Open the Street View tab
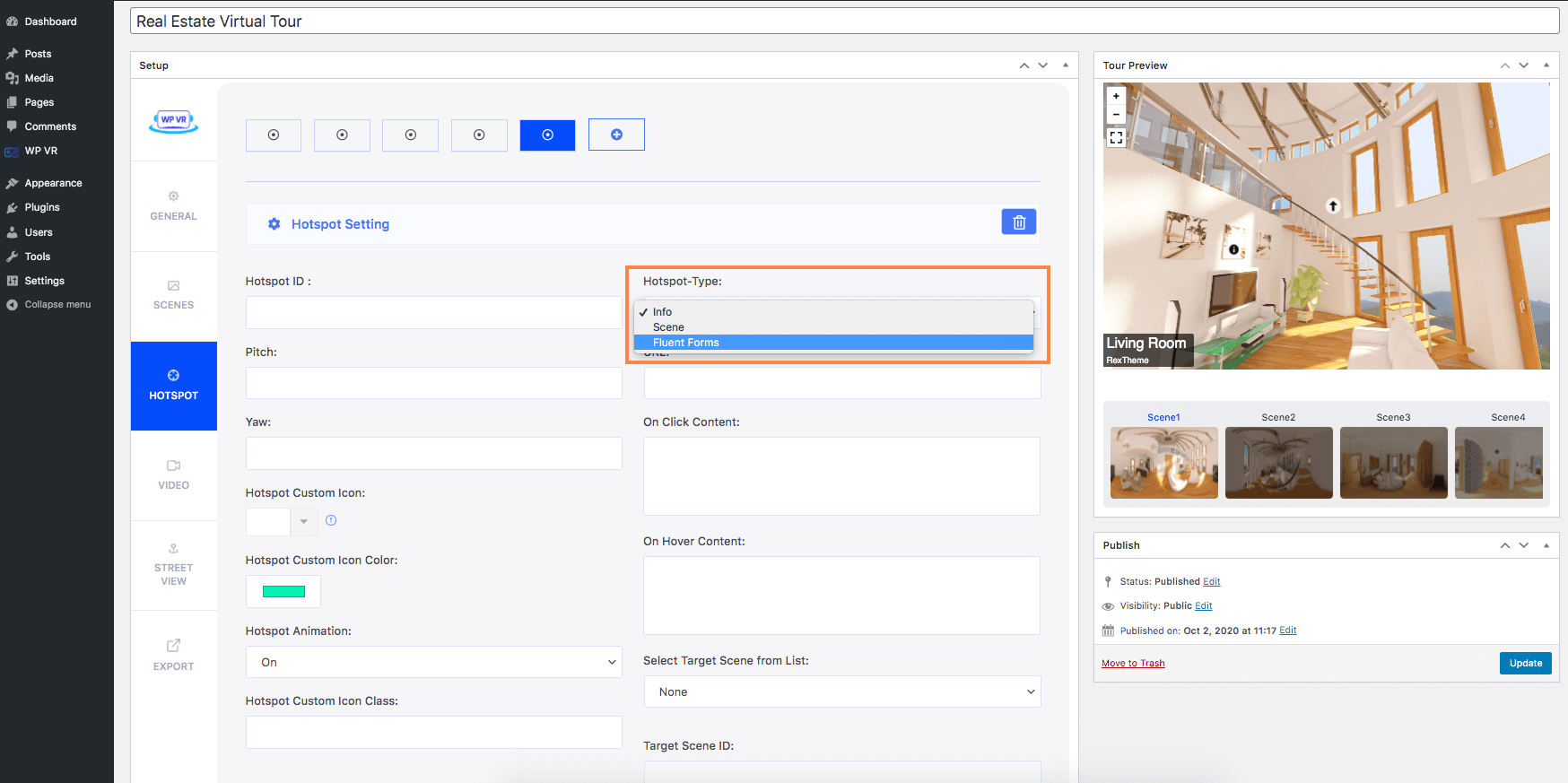This screenshot has width=1568, height=783. [173, 565]
